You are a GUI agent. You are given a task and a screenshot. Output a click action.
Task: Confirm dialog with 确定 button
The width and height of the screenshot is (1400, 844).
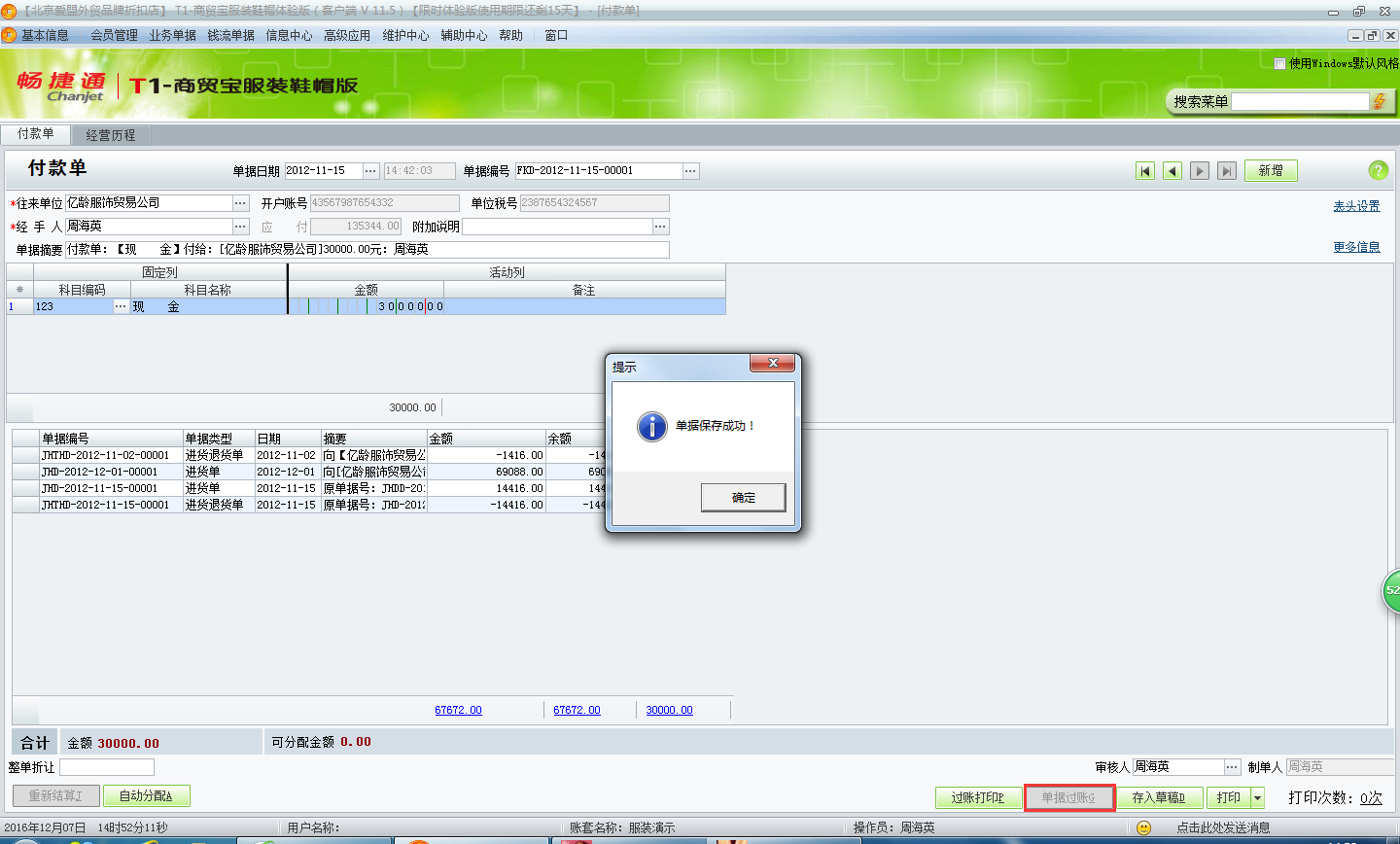tap(743, 497)
